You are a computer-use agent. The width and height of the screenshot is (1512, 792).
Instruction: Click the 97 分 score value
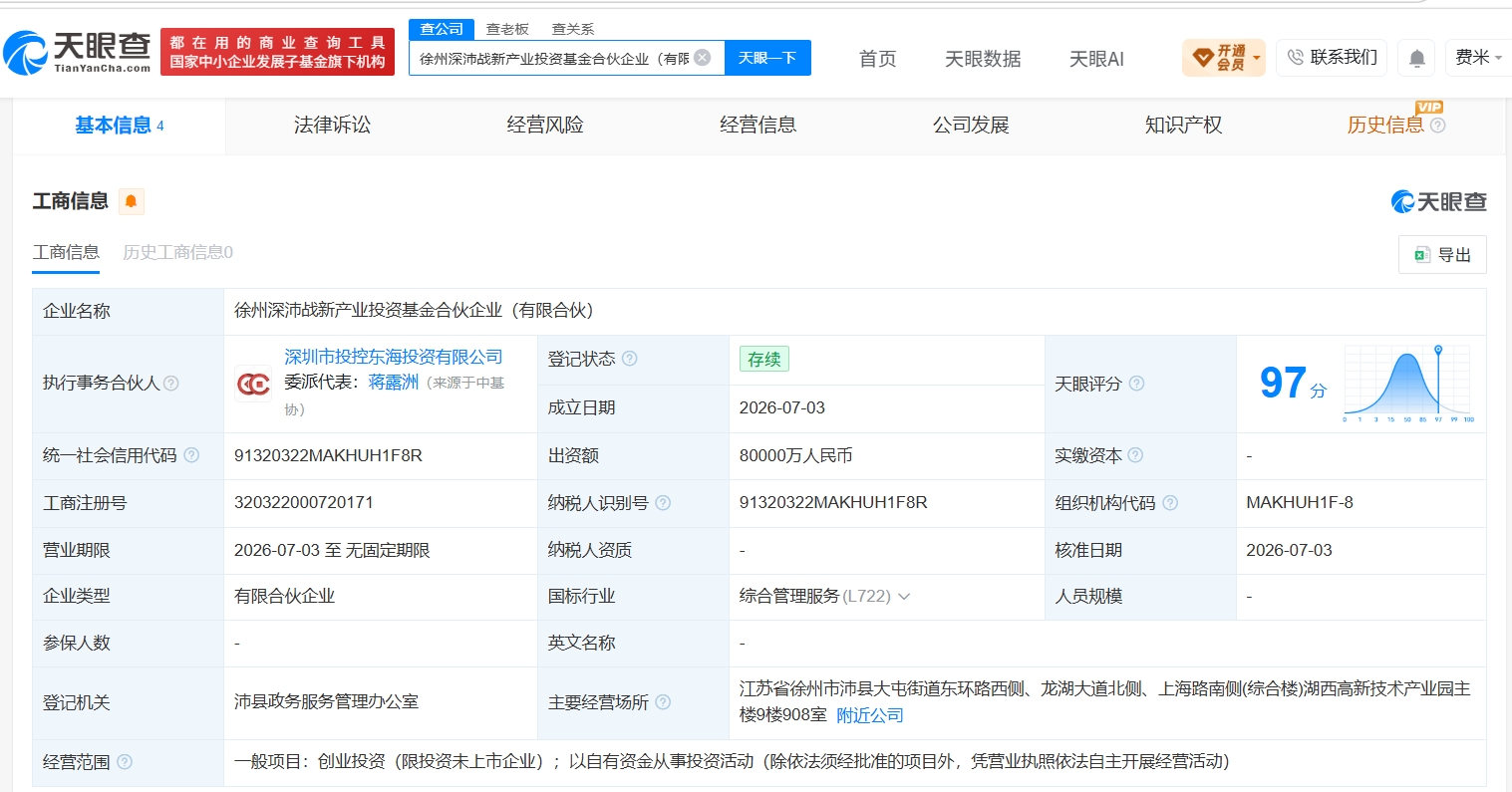[x=1294, y=384]
